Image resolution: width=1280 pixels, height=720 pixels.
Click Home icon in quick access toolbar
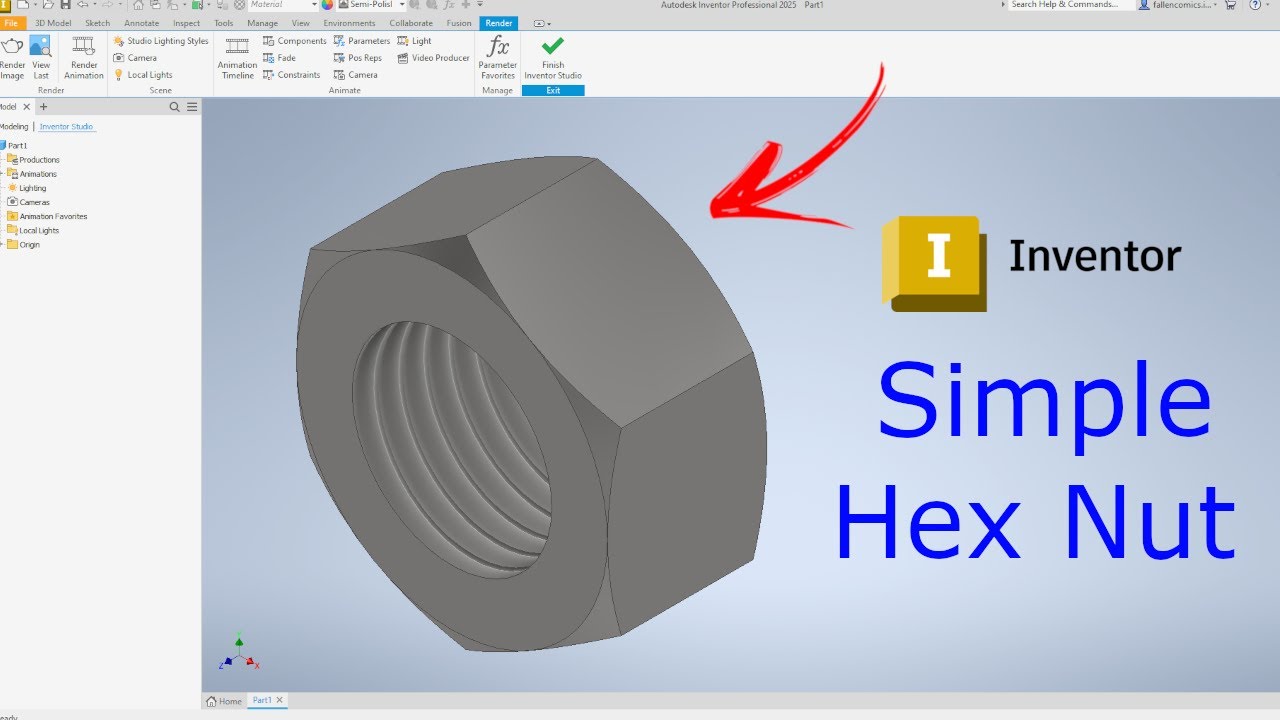138,4
